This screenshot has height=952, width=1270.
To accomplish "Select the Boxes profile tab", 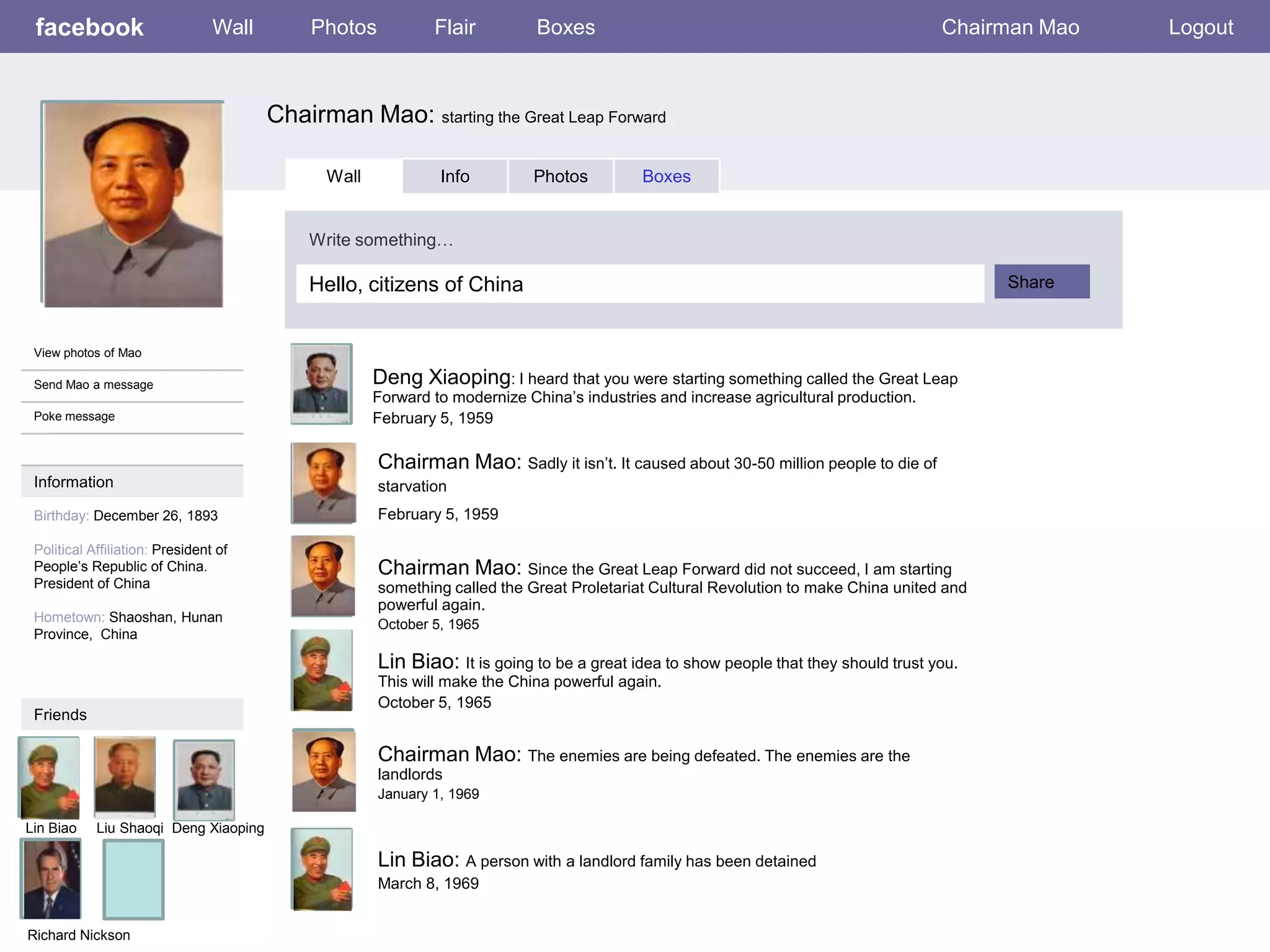I will [x=666, y=177].
